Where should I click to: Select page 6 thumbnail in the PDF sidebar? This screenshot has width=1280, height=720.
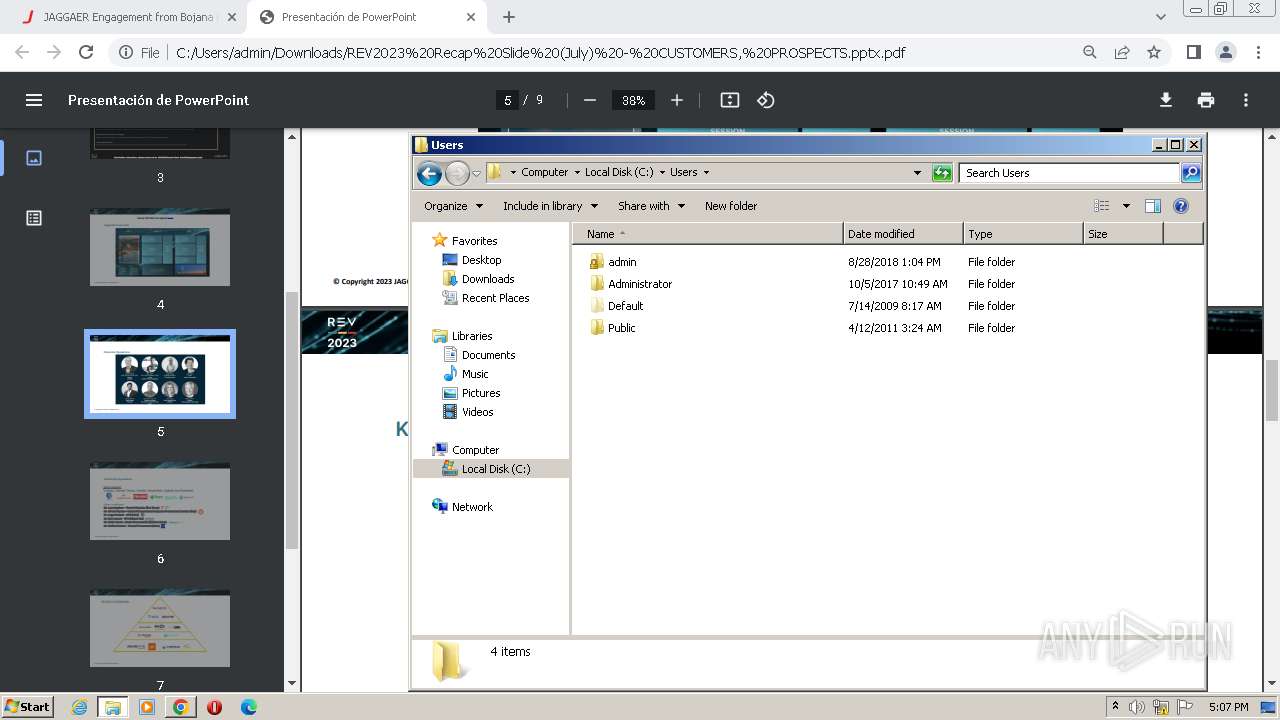pyautogui.click(x=160, y=501)
